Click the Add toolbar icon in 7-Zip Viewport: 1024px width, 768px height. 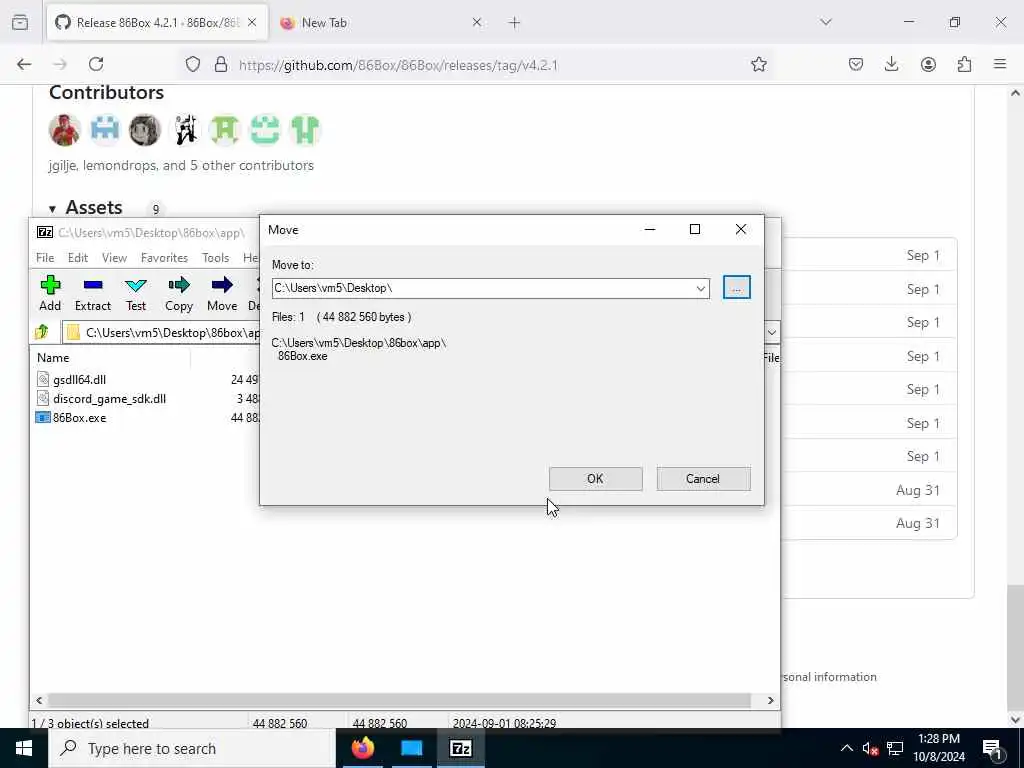pos(50,293)
